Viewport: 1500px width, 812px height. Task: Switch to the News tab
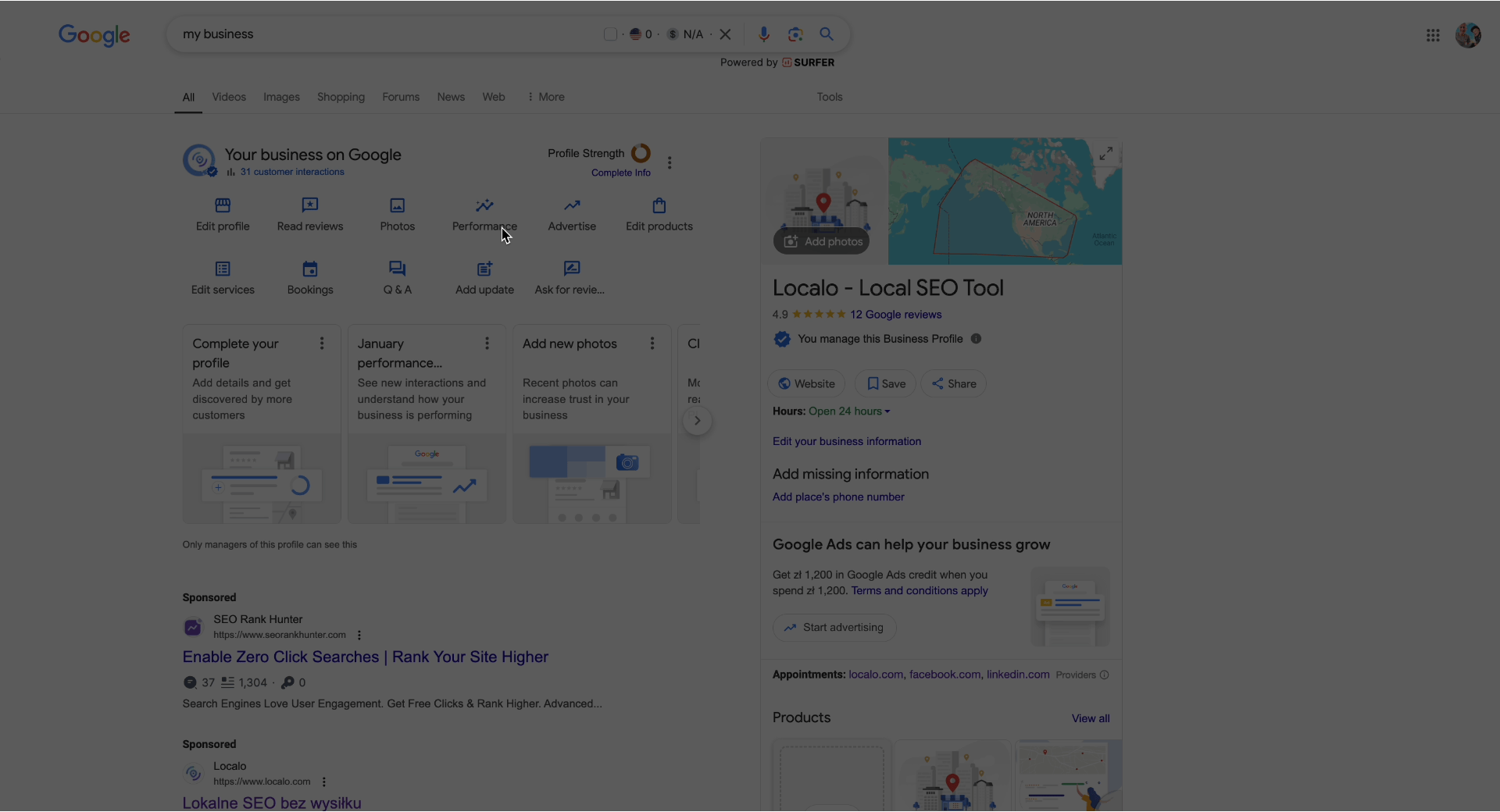click(x=451, y=97)
